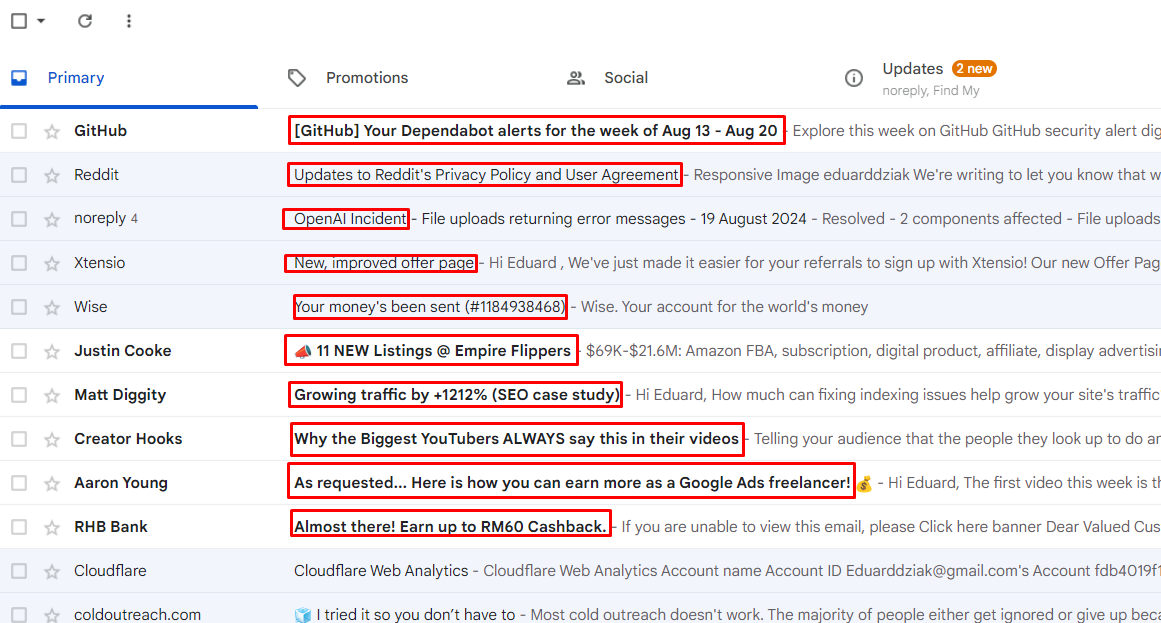
Task: Select the RHB Bank email checkbox
Action: coord(19,527)
